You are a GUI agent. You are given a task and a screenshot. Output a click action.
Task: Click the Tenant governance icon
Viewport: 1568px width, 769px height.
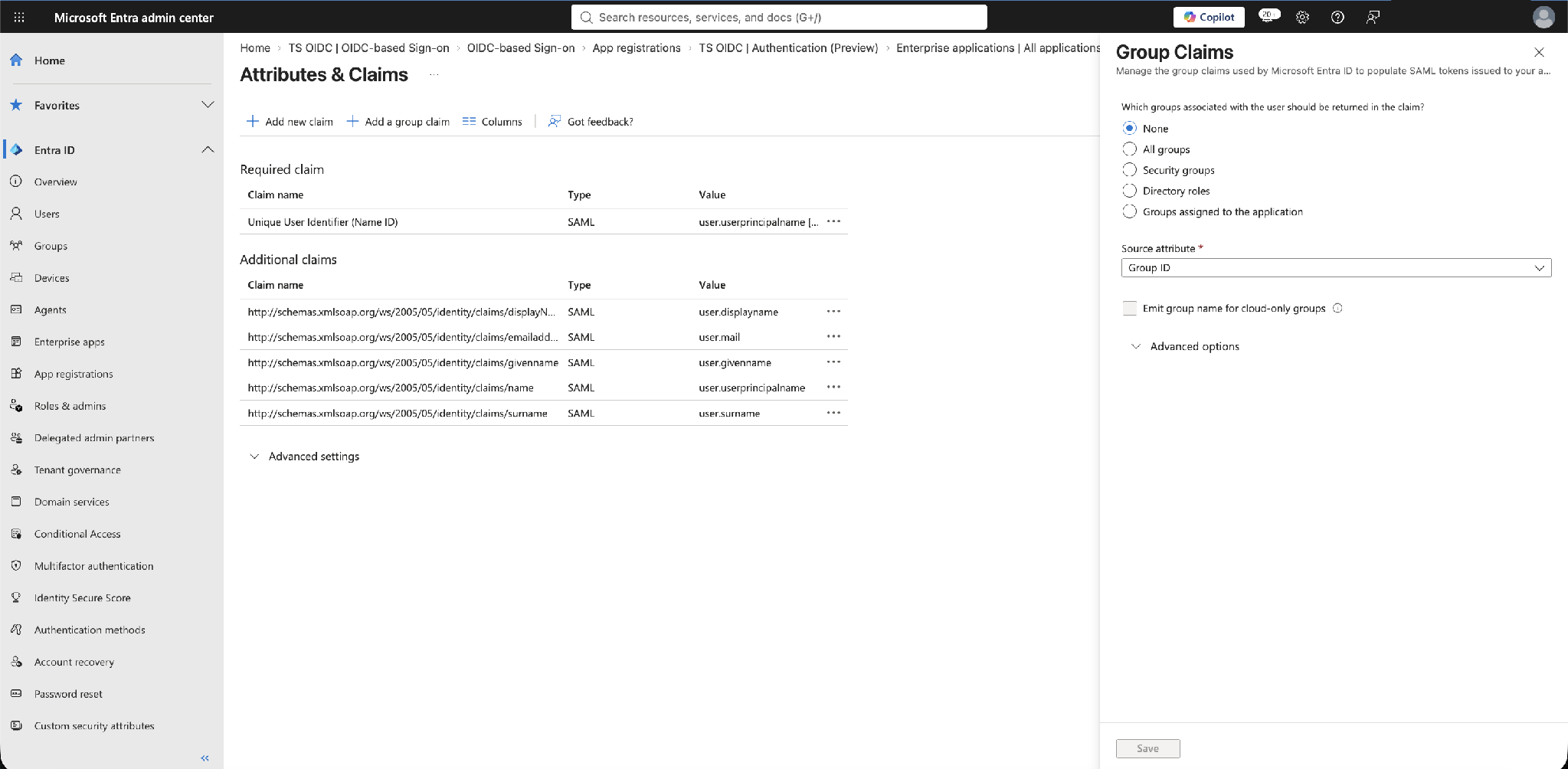(16, 470)
